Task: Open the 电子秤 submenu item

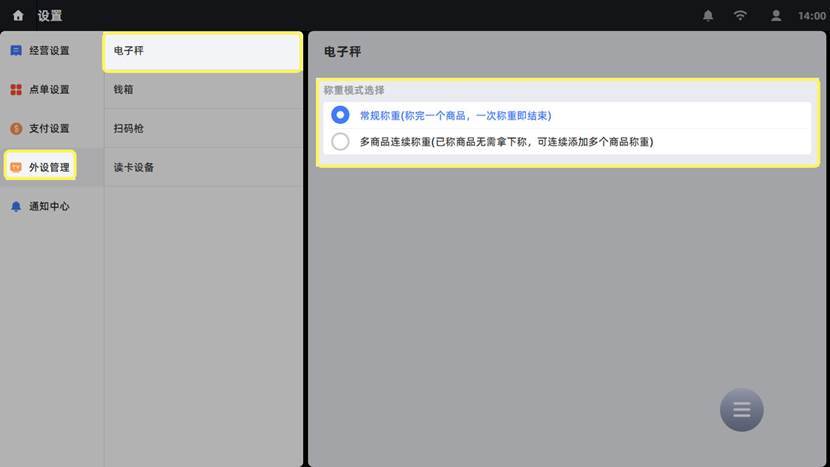Action: tap(203, 51)
